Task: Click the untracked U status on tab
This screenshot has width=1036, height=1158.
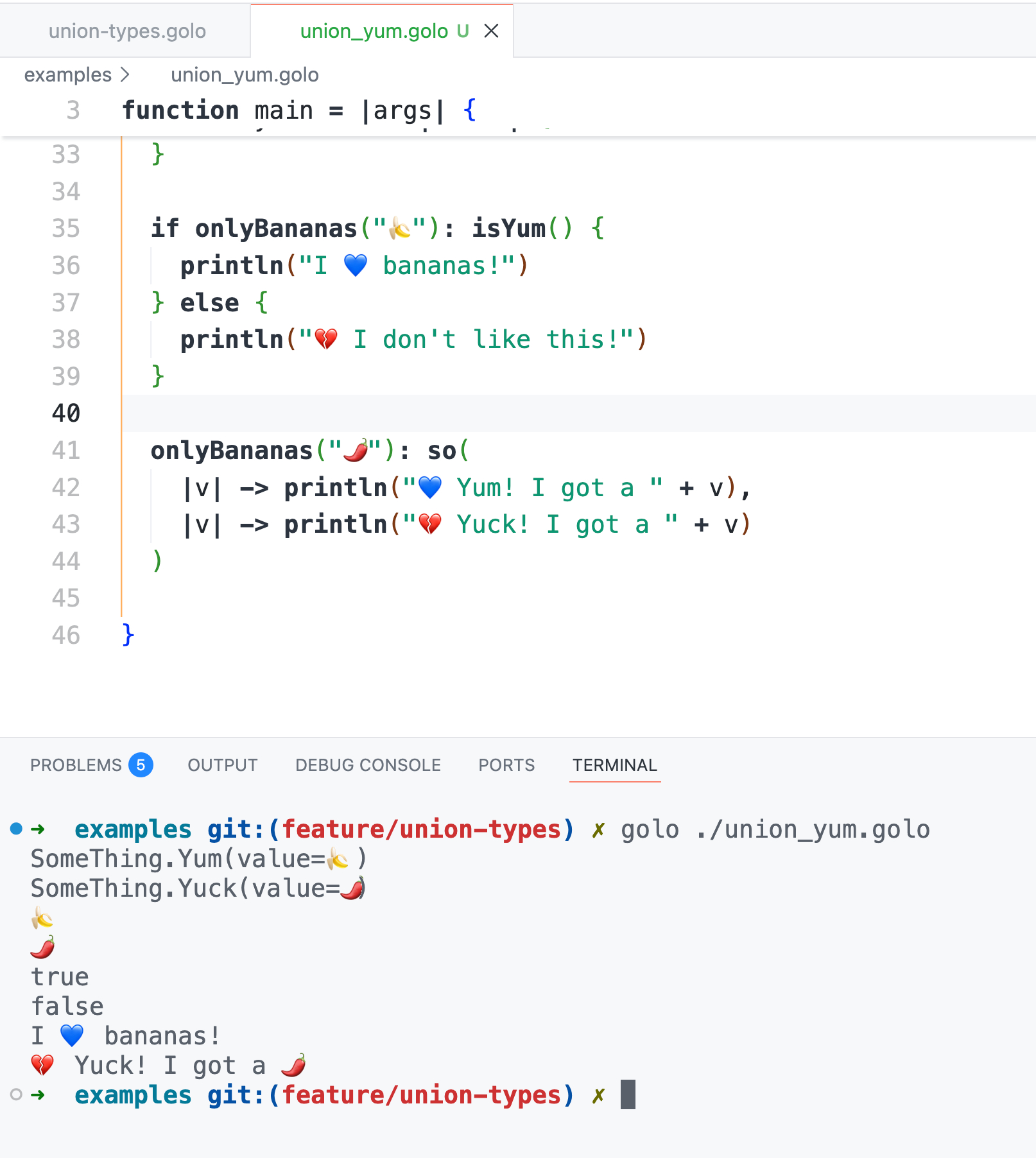Action: pyautogui.click(x=463, y=31)
